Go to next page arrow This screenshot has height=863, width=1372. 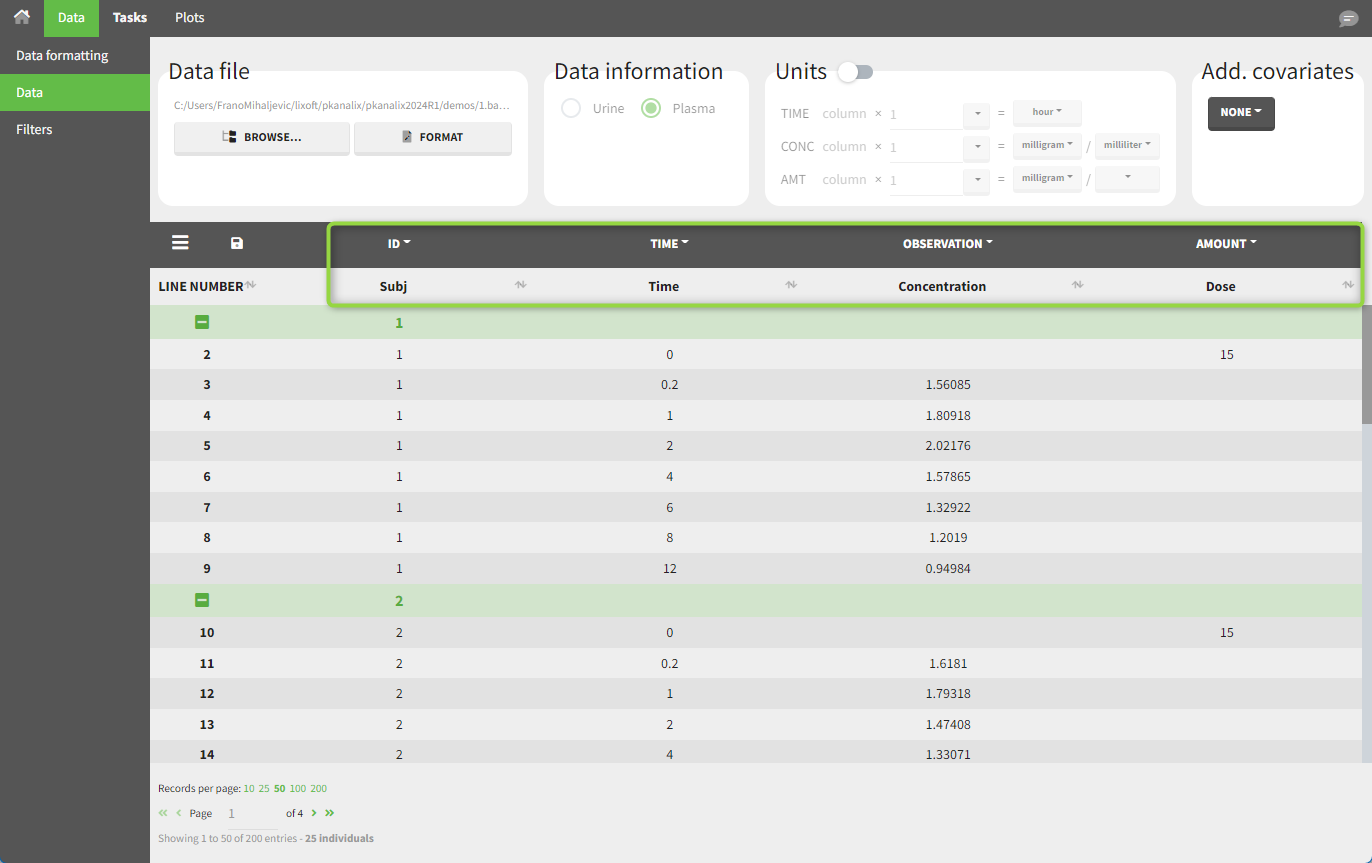tap(314, 813)
